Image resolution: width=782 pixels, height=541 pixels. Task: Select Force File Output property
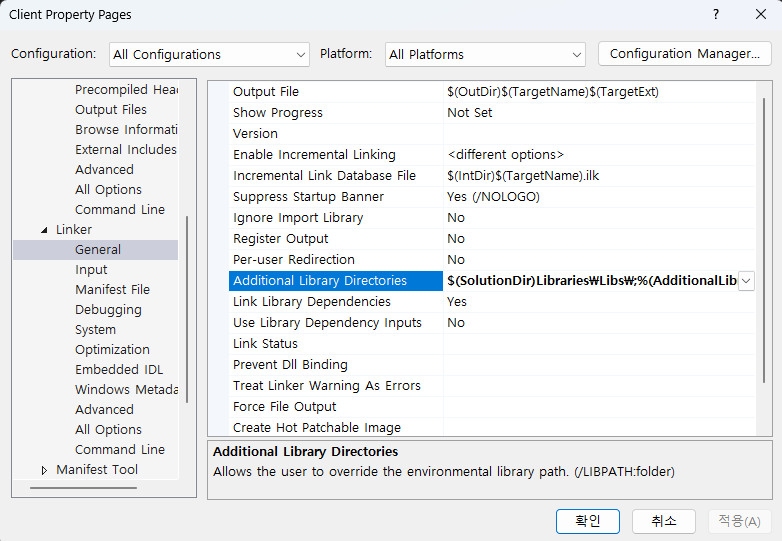click(x=284, y=406)
